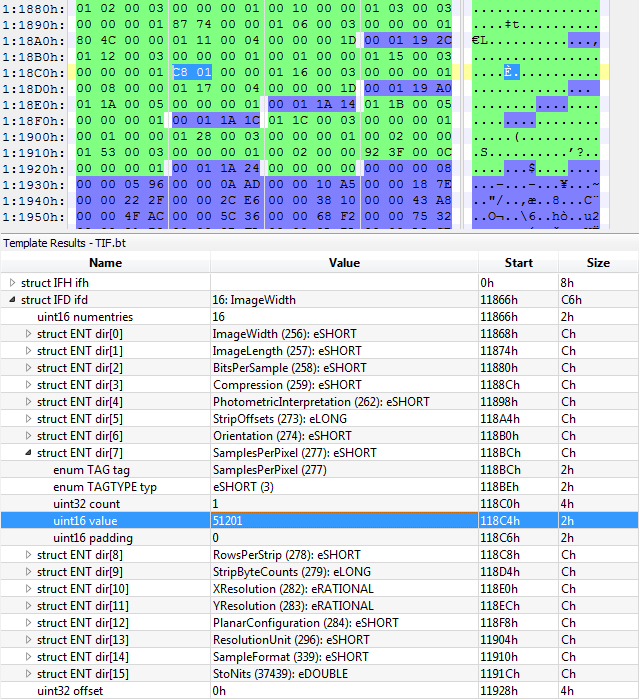
Task: Expand struct ENT dir[8] entry
Action: 28,555
